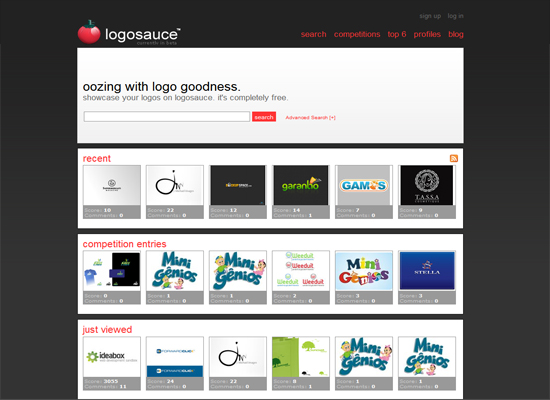Click 'Score: 14' under garanbo logo

(x=287, y=210)
